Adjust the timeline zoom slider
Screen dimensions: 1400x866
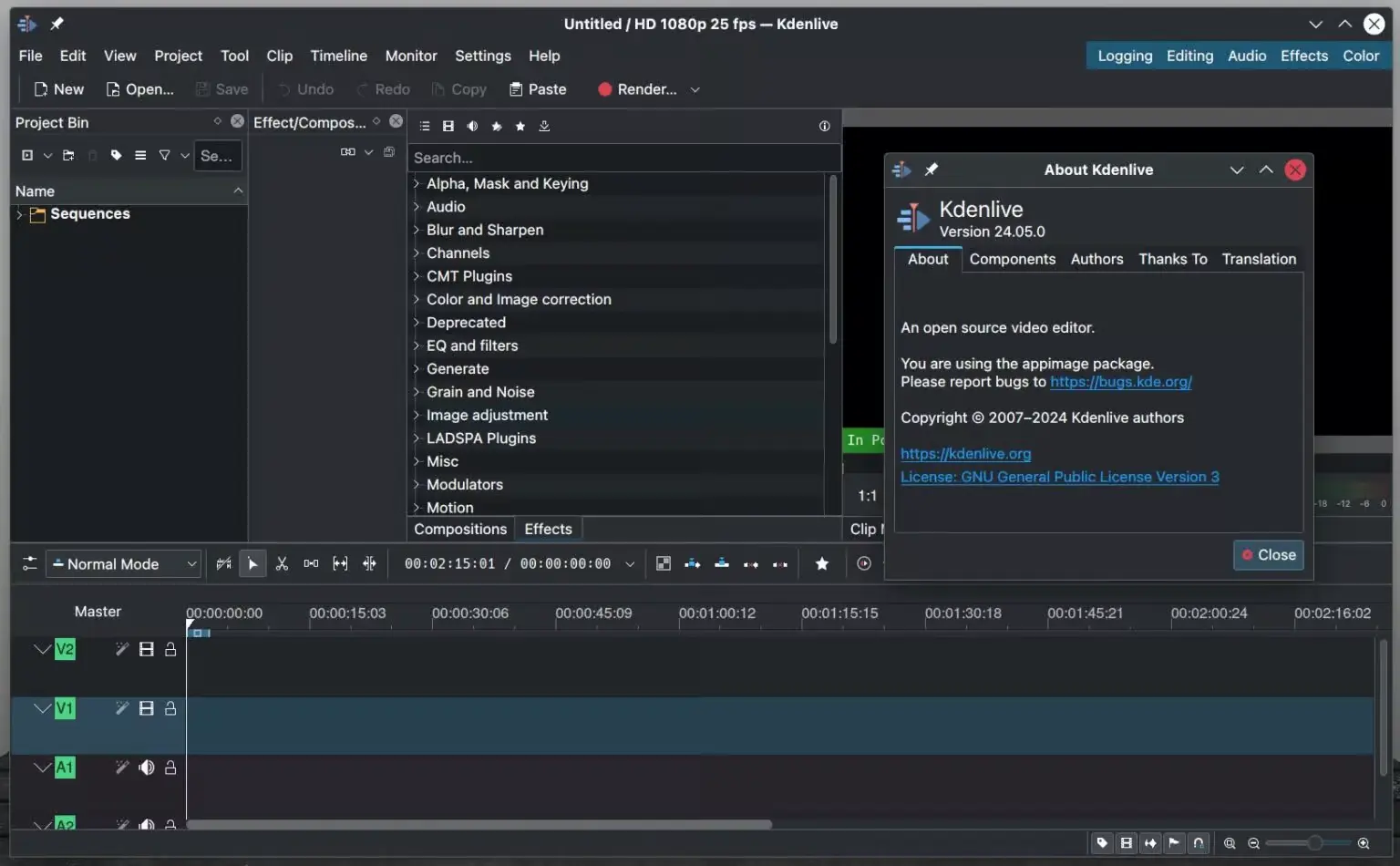[x=1309, y=843]
